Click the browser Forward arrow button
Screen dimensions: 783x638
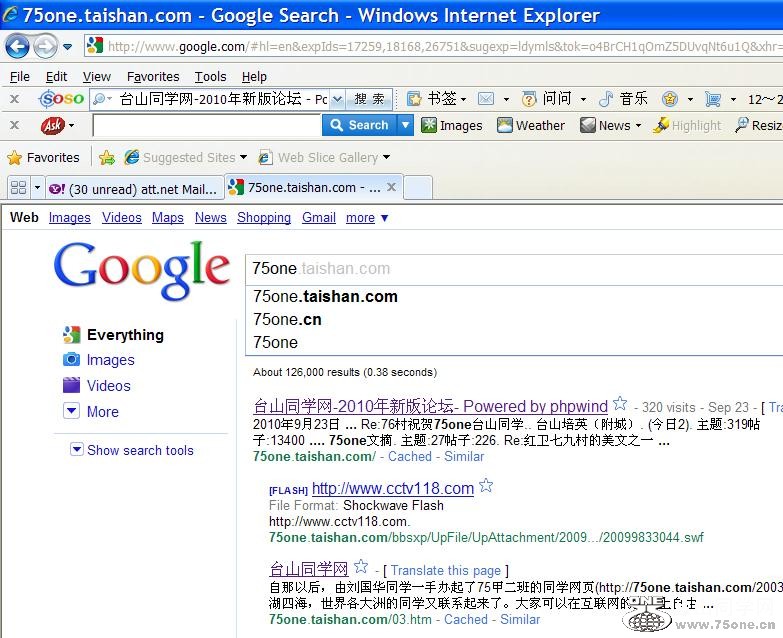[45, 46]
